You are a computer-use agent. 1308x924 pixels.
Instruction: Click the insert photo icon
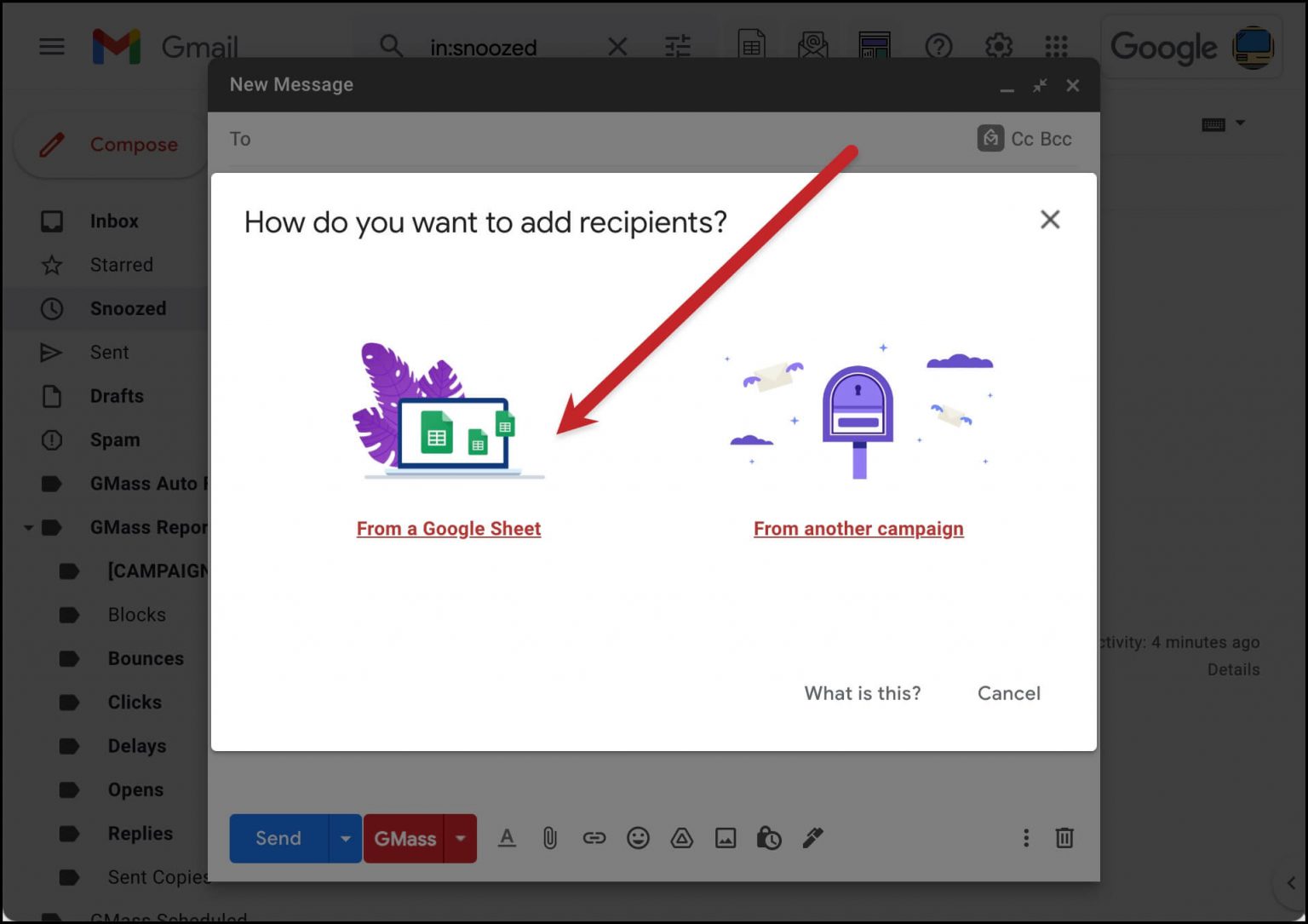point(726,838)
